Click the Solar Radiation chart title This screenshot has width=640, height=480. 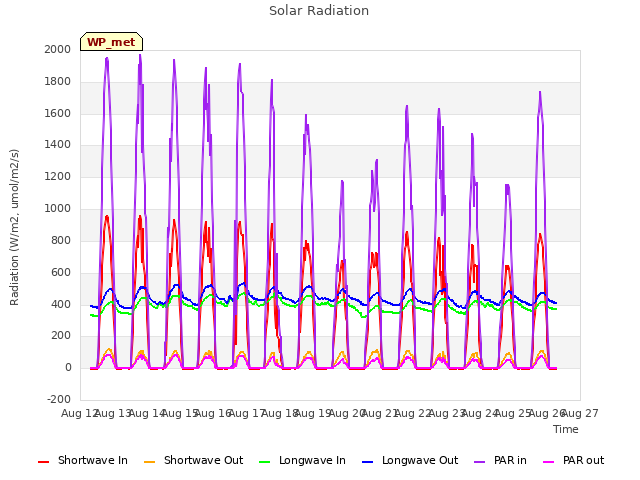point(319,11)
